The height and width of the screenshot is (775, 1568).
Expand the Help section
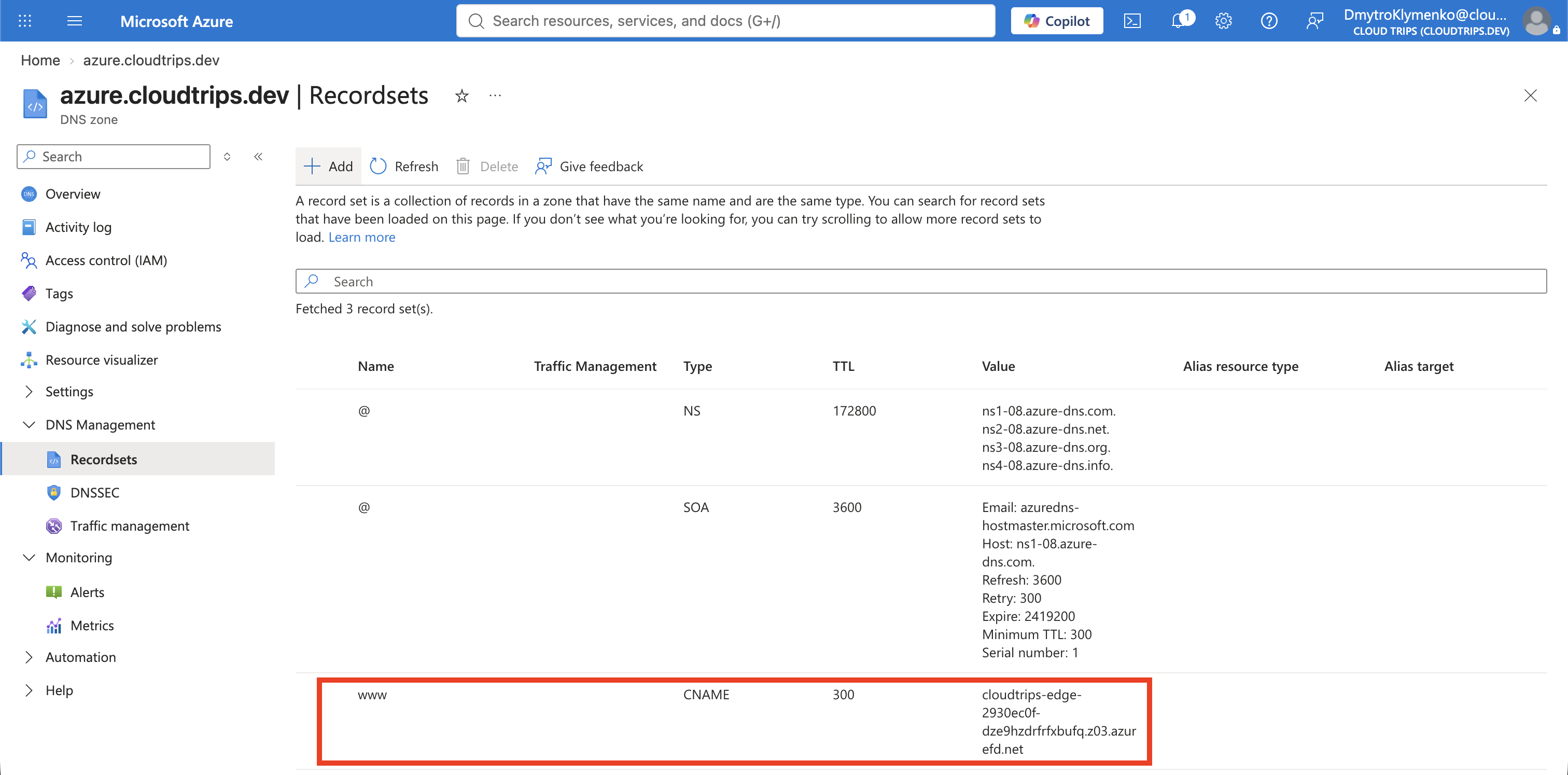(59, 690)
